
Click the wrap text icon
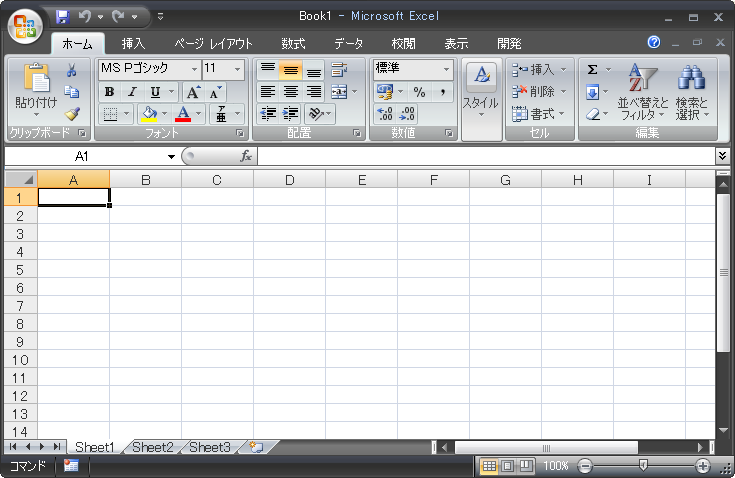339,70
